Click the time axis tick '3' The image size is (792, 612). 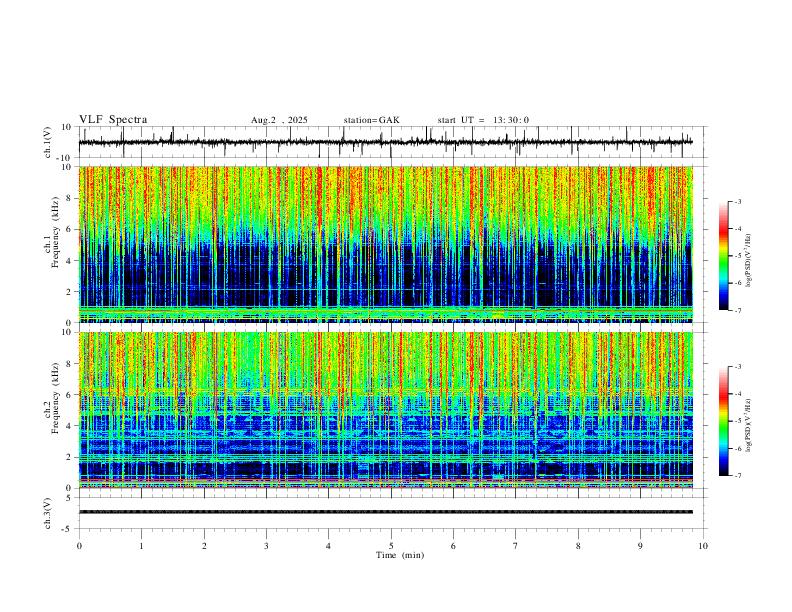pos(266,546)
